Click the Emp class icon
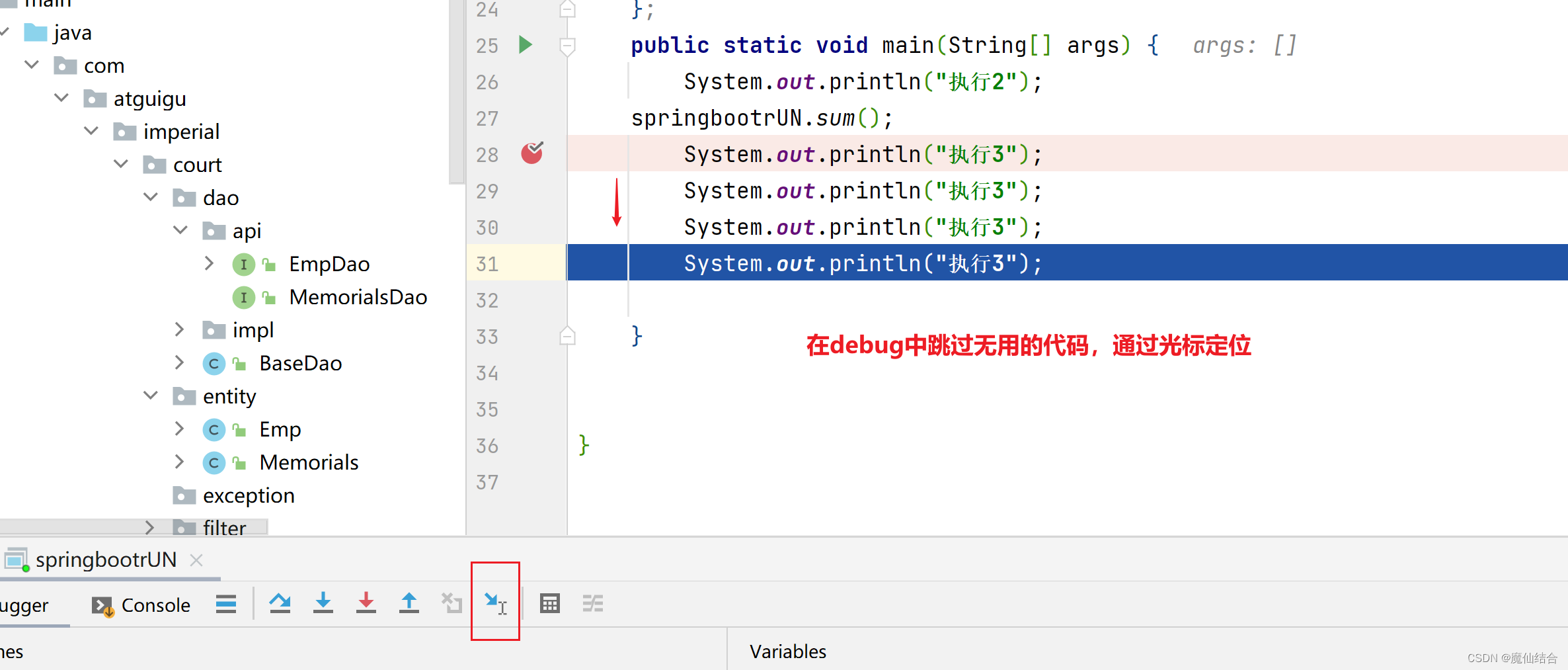1568x670 pixels. 214,430
